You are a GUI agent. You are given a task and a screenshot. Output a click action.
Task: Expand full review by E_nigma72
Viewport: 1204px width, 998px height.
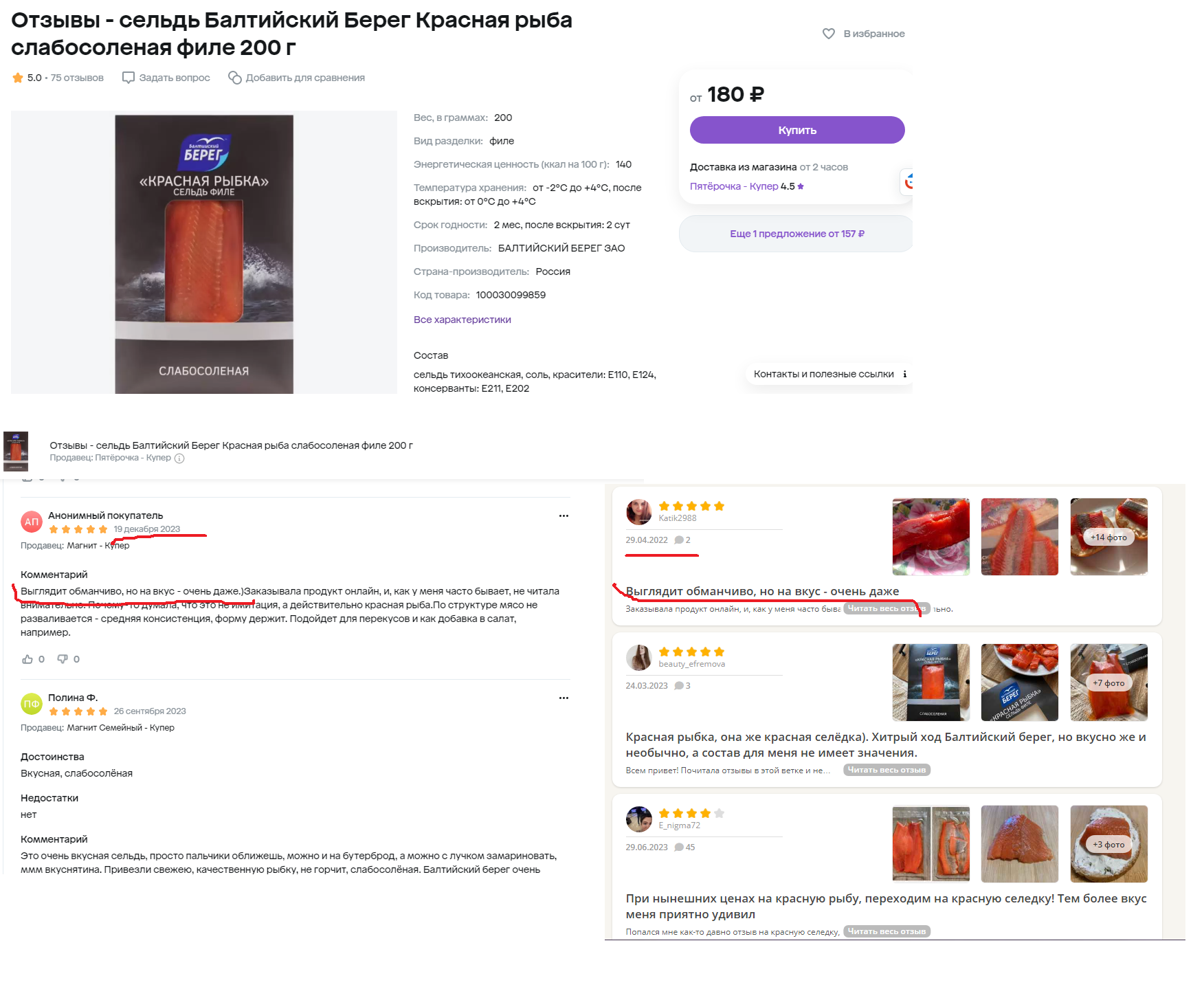point(887,931)
